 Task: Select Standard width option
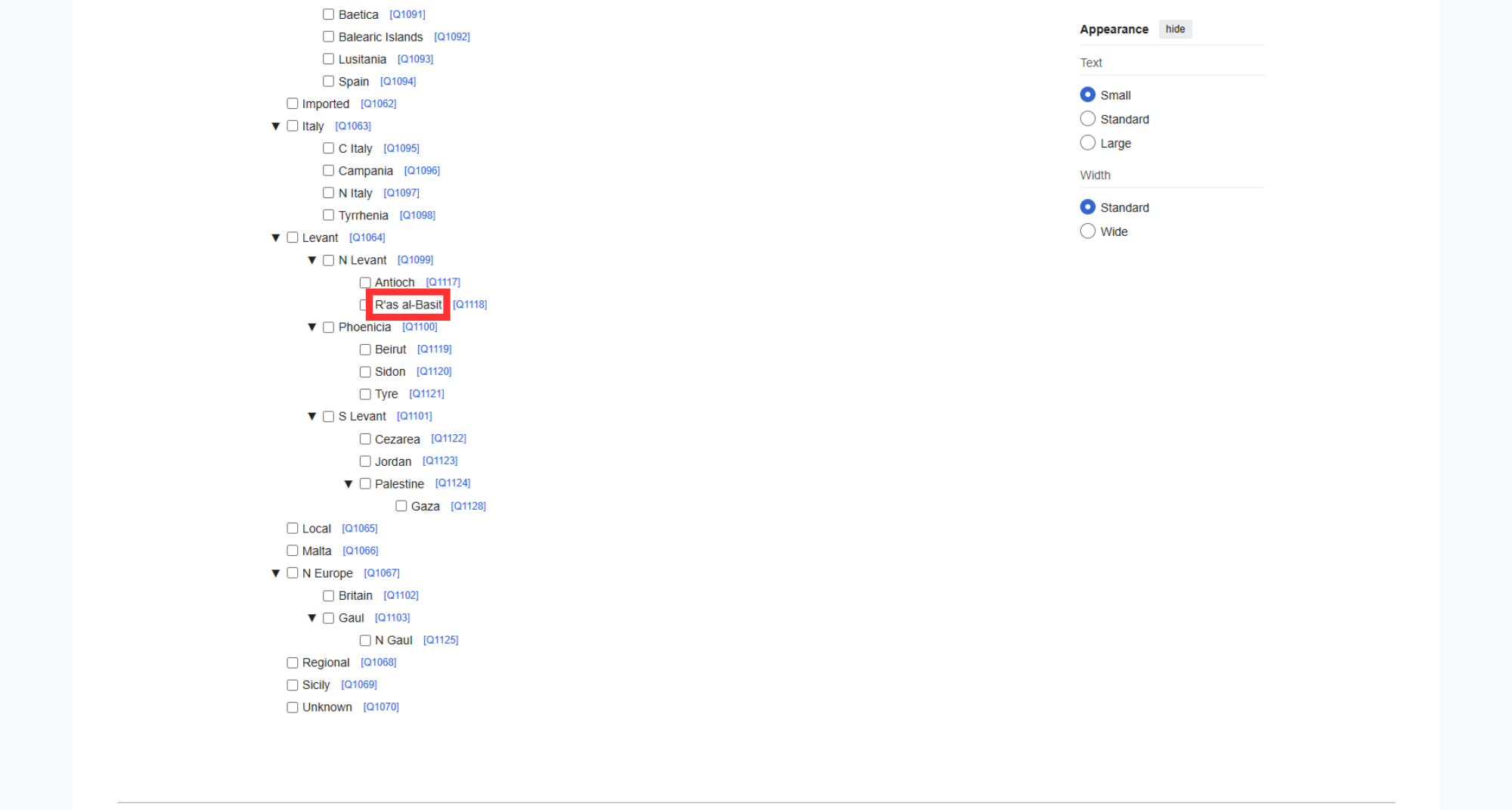1087,207
